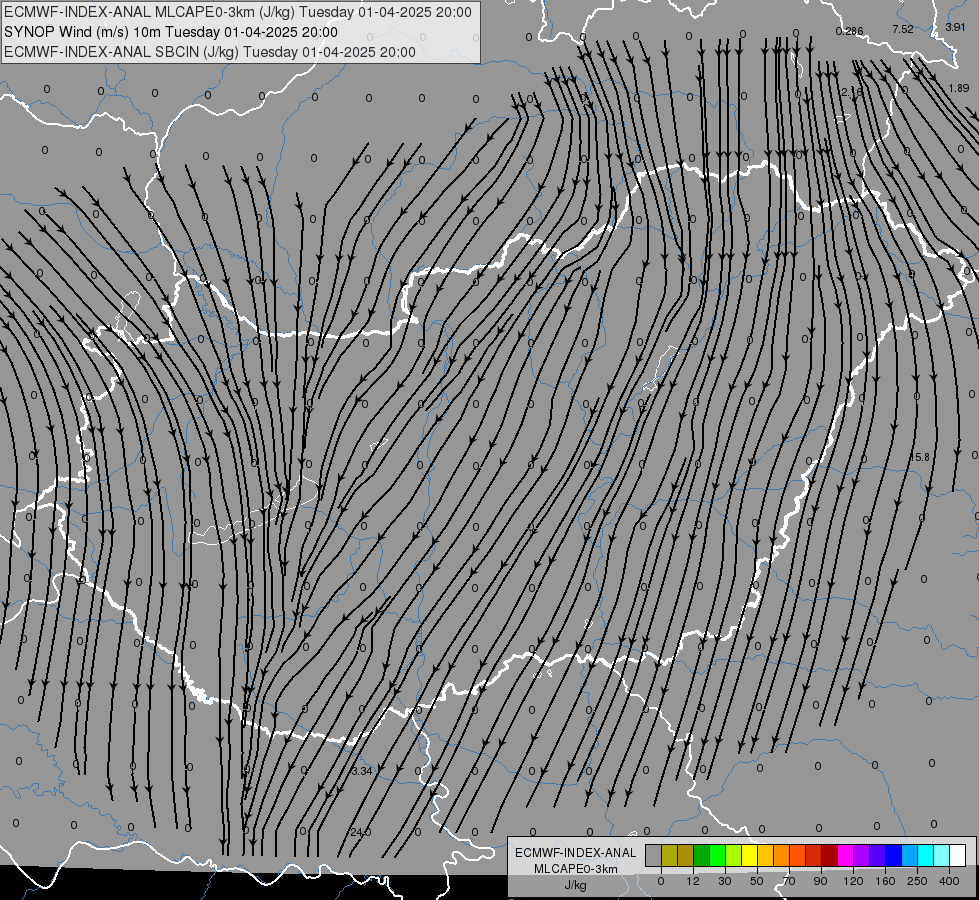Click the gray legend swatch left of 0
The height and width of the screenshot is (900, 979).
click(x=653, y=856)
